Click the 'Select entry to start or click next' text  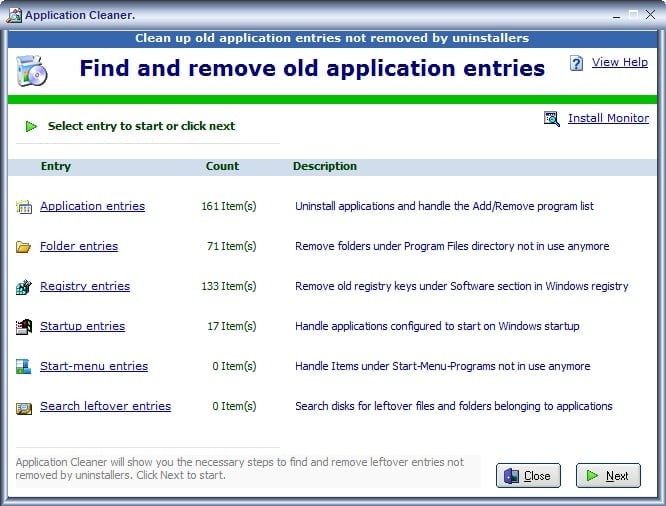(141, 126)
